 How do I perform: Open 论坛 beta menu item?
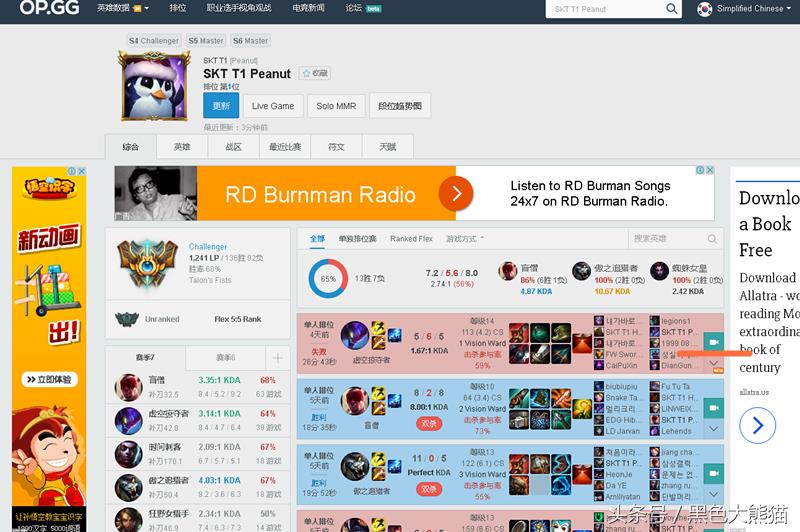pyautogui.click(x=363, y=8)
